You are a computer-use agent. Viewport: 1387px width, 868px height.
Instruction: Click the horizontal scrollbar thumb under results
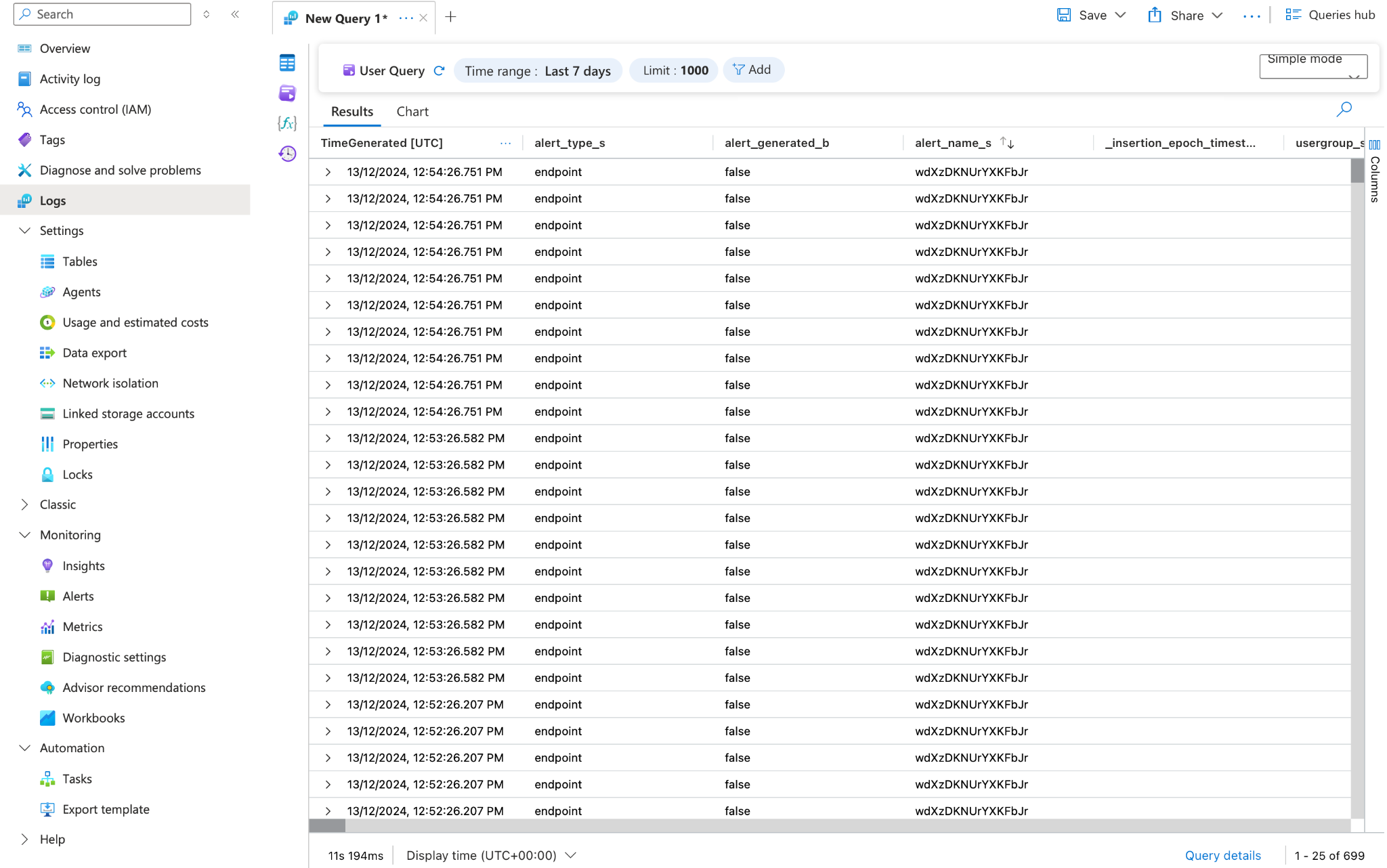(327, 825)
